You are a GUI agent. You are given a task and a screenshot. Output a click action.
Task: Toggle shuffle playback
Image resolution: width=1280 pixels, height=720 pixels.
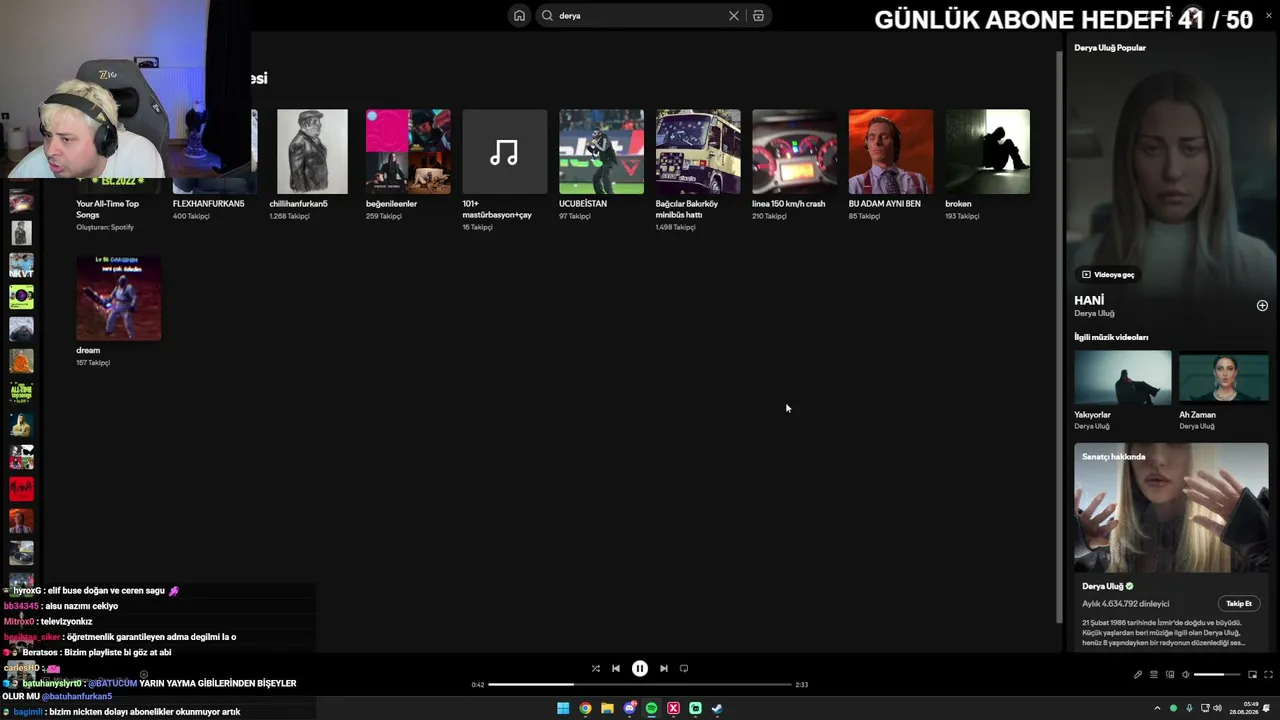tap(596, 669)
